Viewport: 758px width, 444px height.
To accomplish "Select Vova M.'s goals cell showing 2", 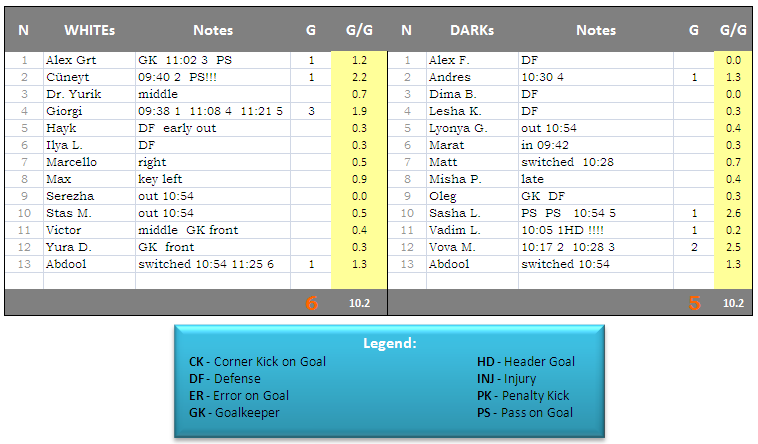I will 693,246.
